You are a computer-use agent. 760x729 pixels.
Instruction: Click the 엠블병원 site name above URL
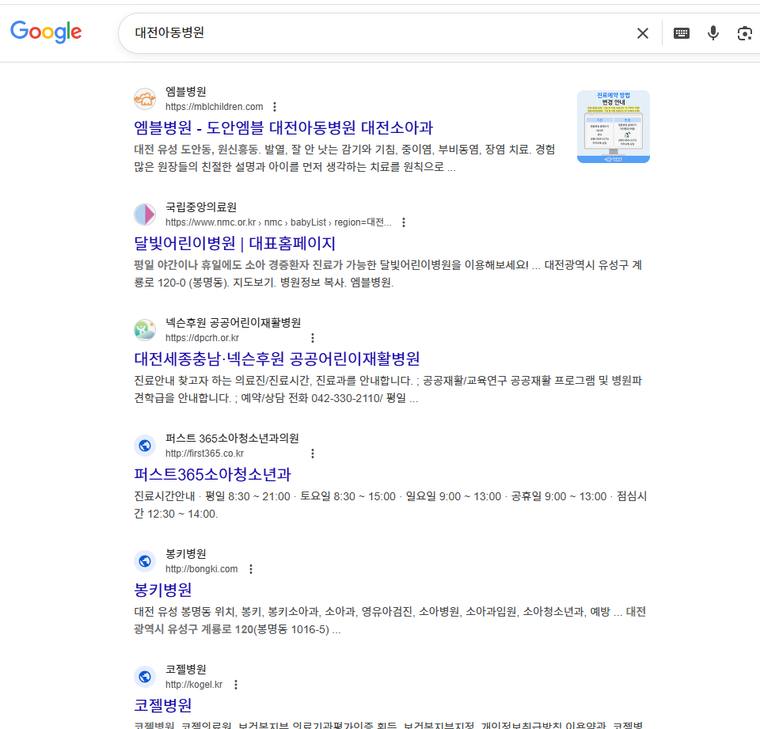pyautogui.click(x=186, y=92)
